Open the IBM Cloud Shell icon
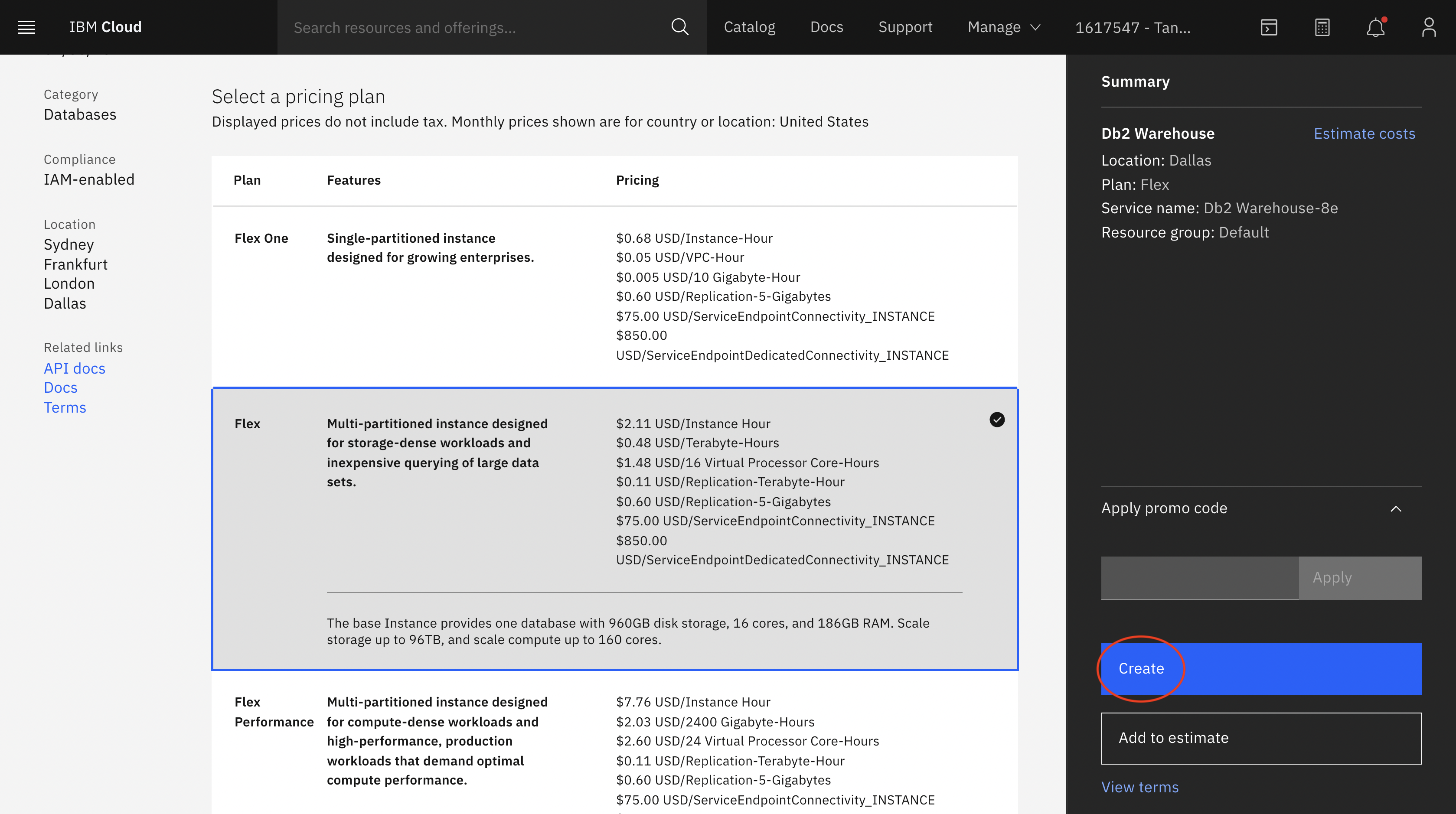The height and width of the screenshot is (814, 1456). 1268,27
